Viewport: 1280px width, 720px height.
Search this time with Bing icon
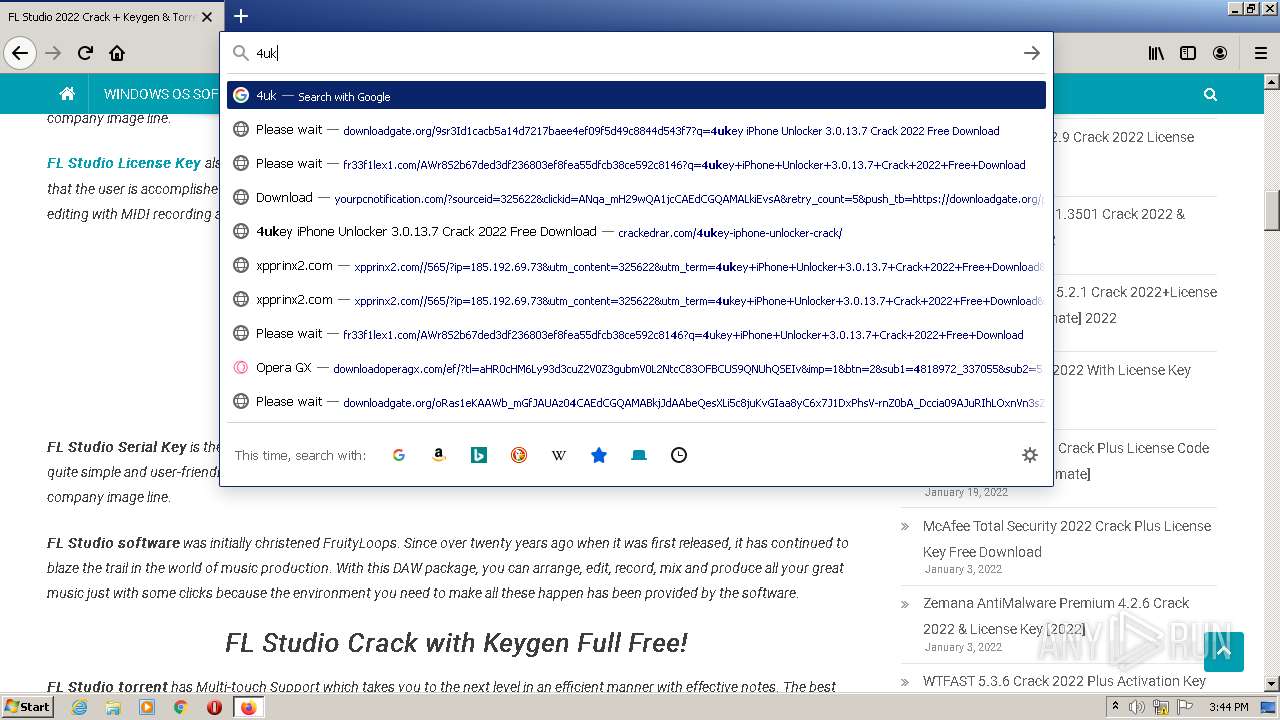(479, 455)
